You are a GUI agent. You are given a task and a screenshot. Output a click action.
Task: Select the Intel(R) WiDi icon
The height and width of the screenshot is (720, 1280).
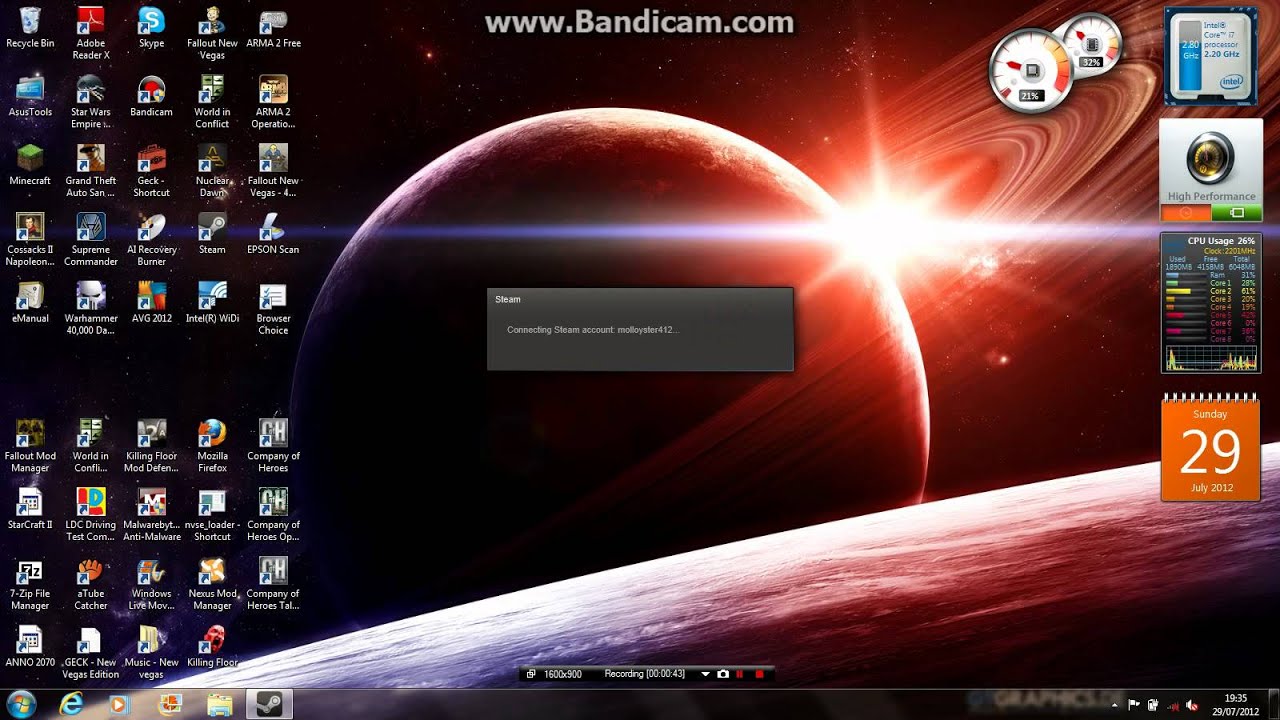[212, 302]
